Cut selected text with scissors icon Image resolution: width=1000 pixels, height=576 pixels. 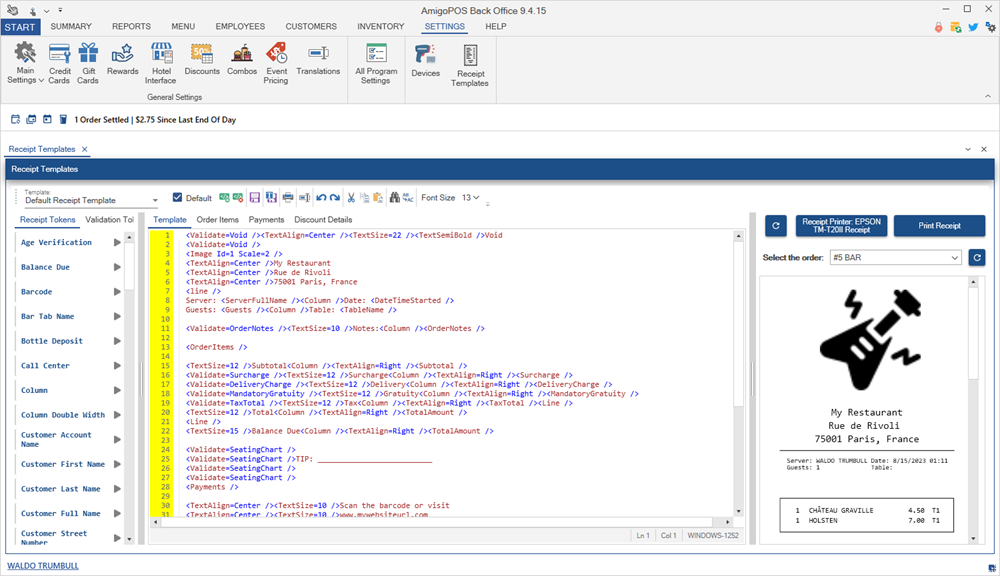click(351, 198)
